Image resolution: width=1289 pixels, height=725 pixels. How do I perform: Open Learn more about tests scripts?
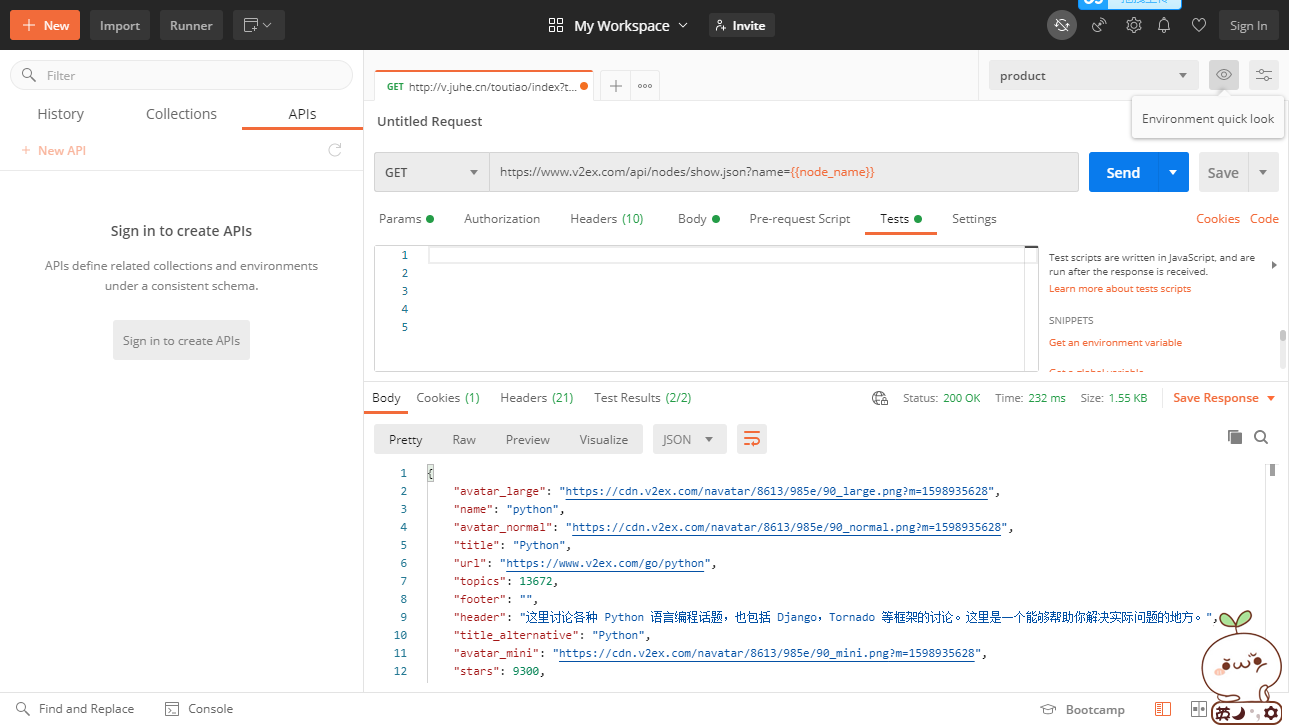click(1120, 289)
